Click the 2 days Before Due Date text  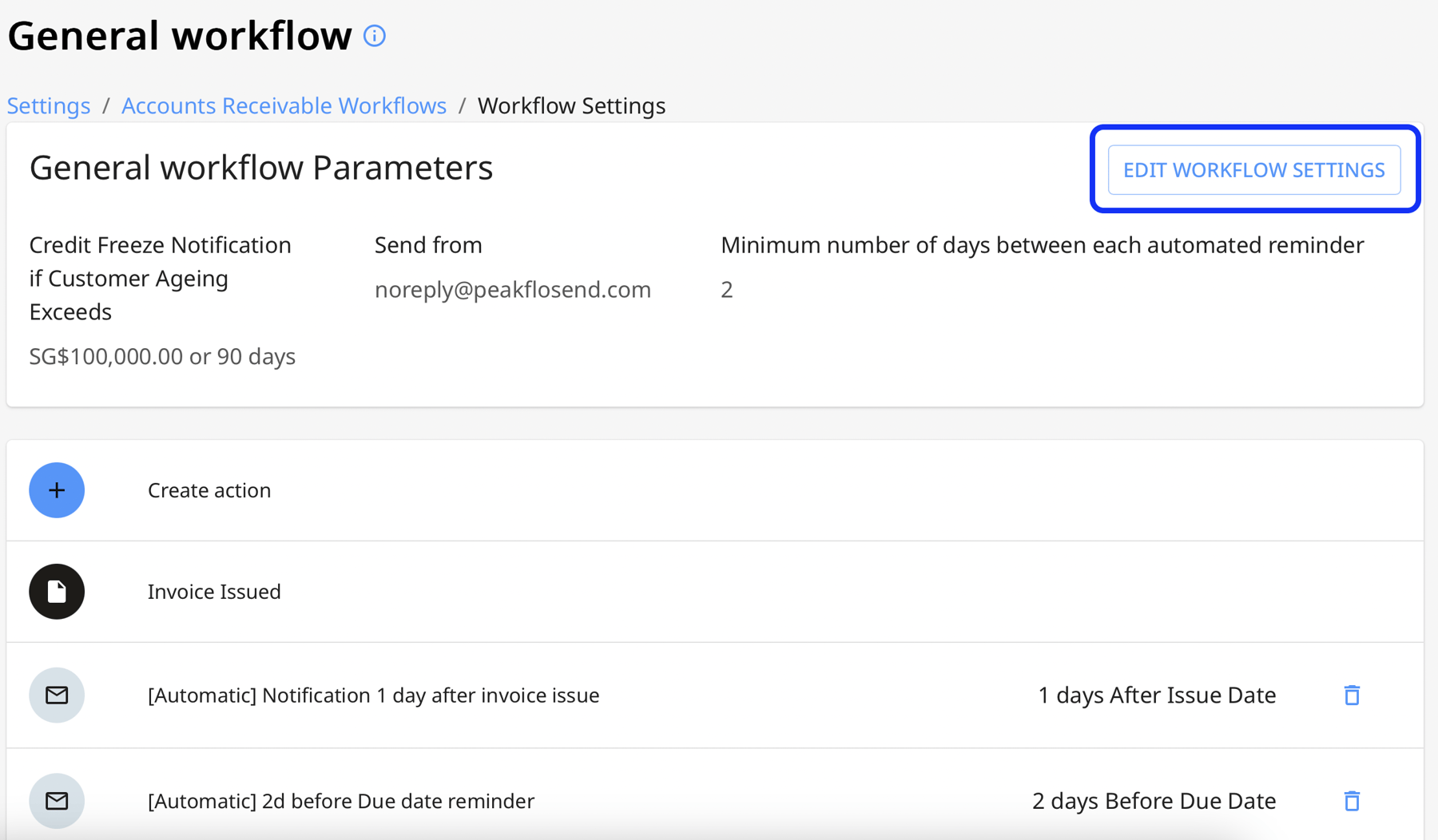pyautogui.click(x=1154, y=801)
